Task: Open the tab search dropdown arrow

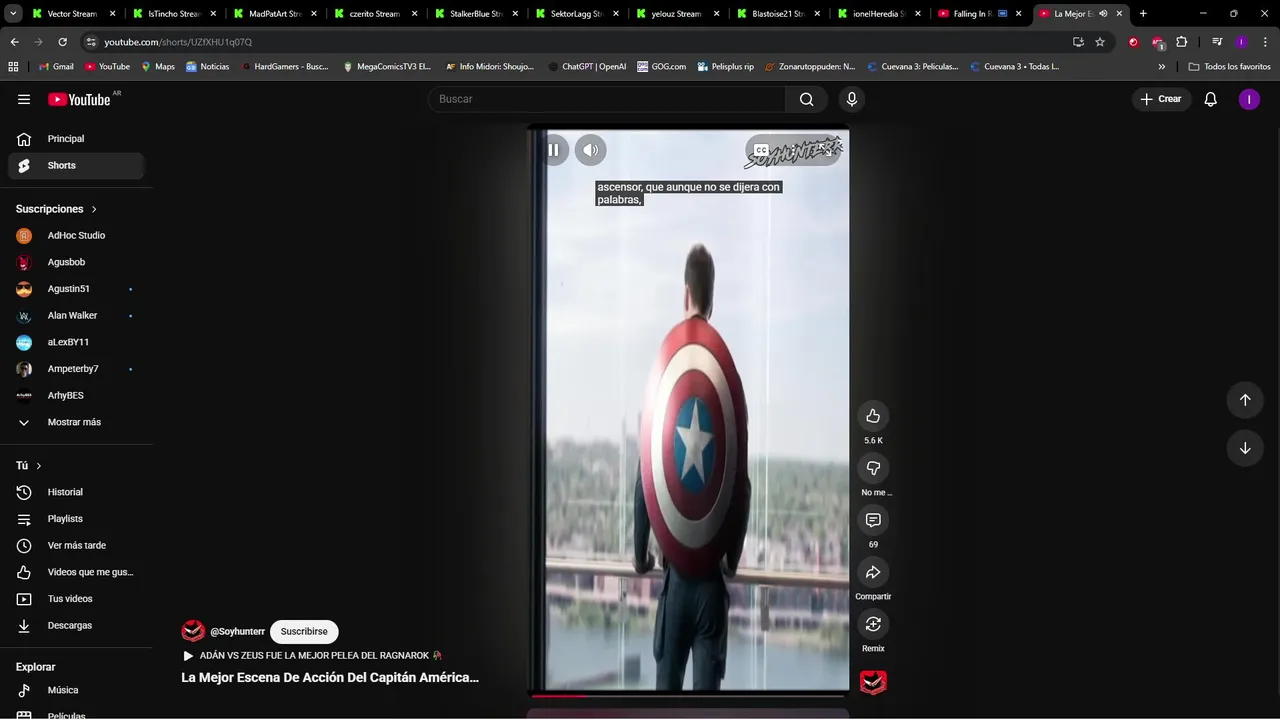Action: [12, 14]
